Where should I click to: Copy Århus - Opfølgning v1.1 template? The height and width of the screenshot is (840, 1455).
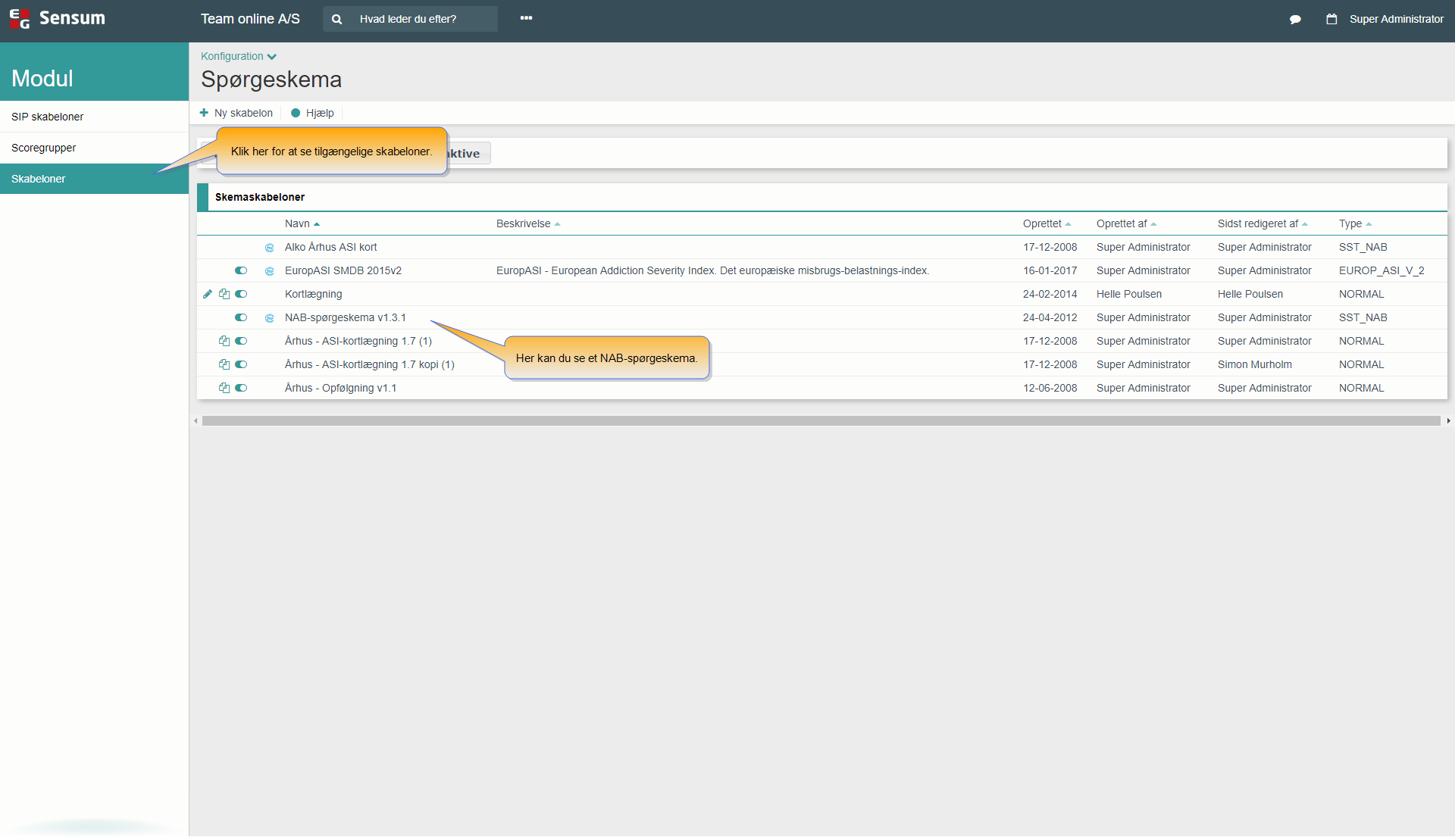click(224, 388)
